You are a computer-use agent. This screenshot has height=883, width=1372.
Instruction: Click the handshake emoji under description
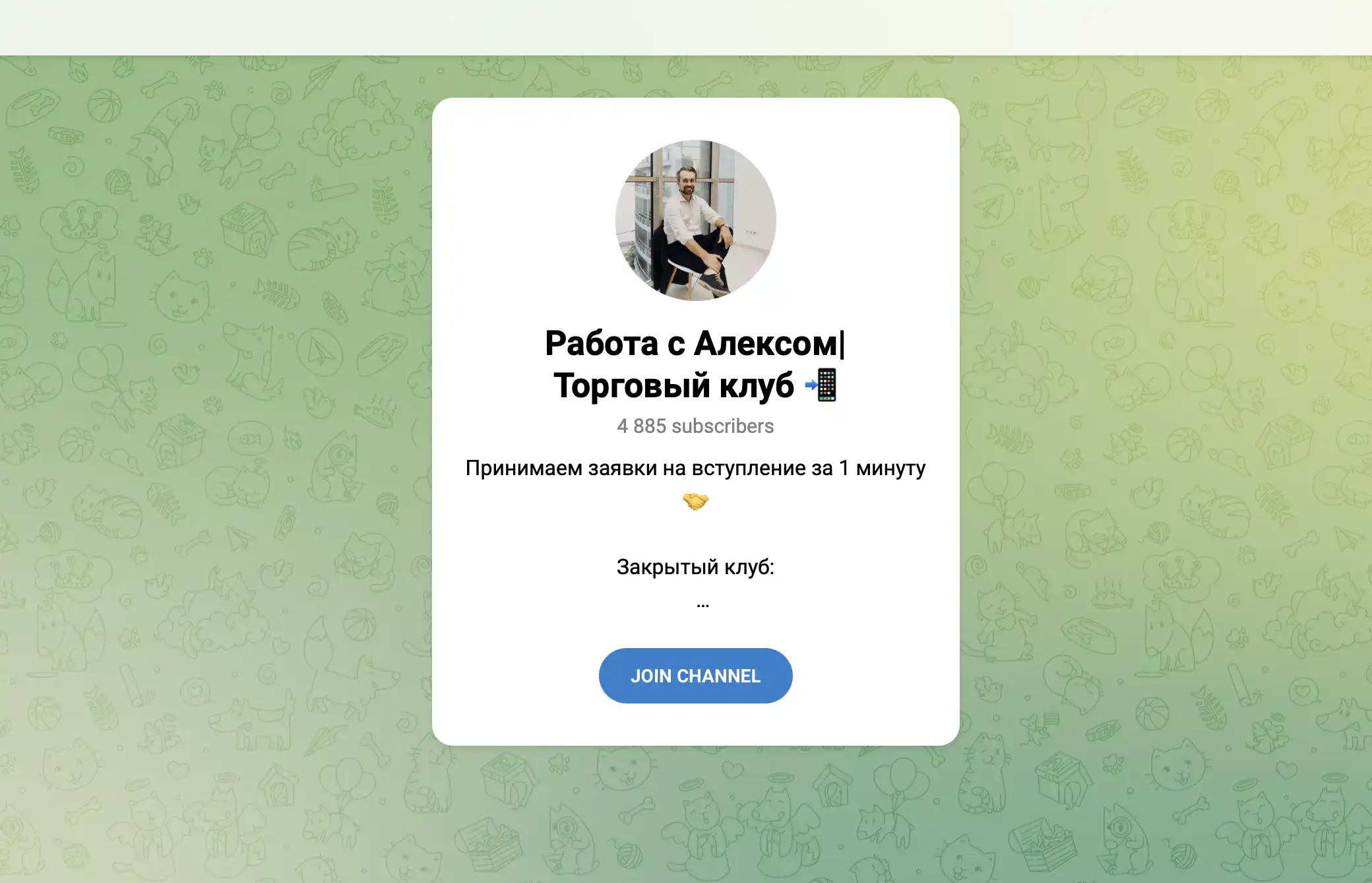tap(695, 502)
